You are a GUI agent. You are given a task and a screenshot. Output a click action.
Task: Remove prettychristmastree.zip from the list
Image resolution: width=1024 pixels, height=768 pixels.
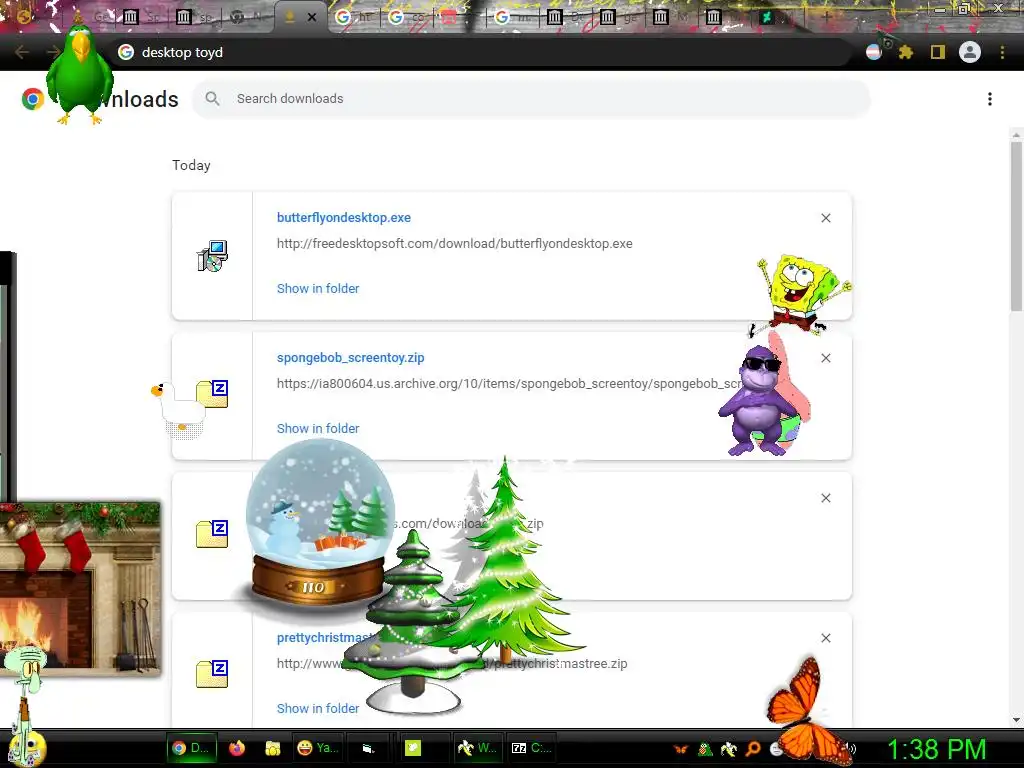pyautogui.click(x=826, y=638)
